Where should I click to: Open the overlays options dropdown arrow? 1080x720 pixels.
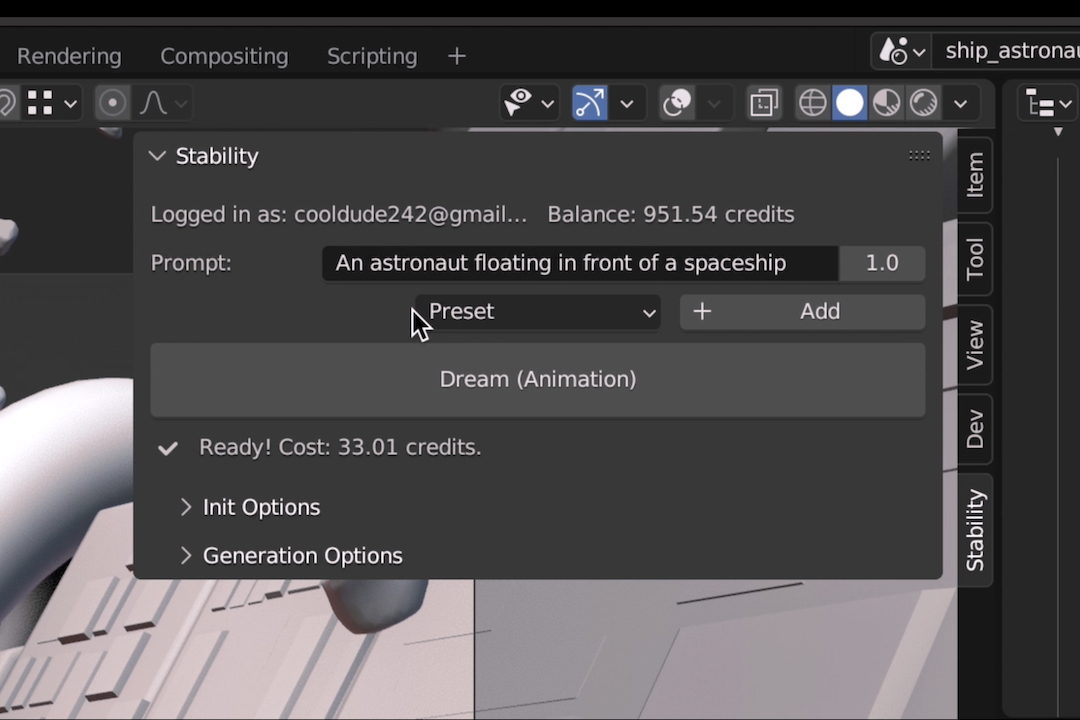(x=714, y=103)
